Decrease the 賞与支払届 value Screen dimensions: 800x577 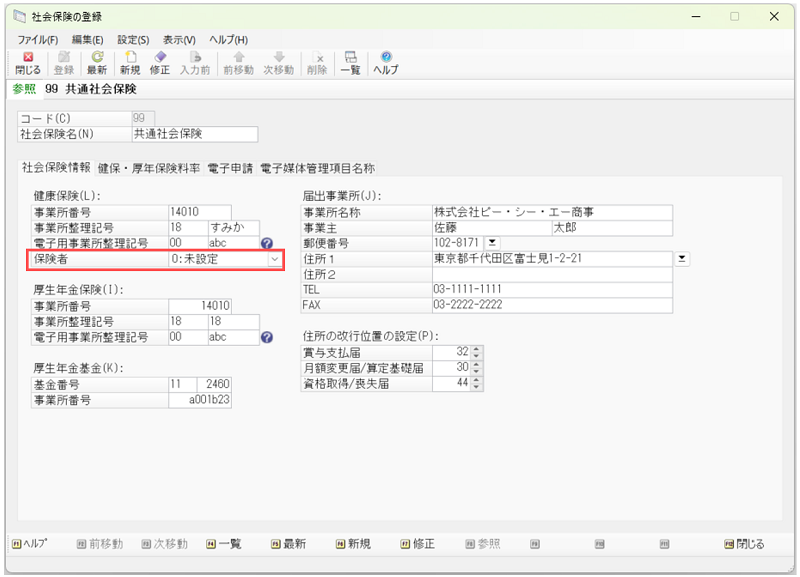pyautogui.click(x=476, y=356)
